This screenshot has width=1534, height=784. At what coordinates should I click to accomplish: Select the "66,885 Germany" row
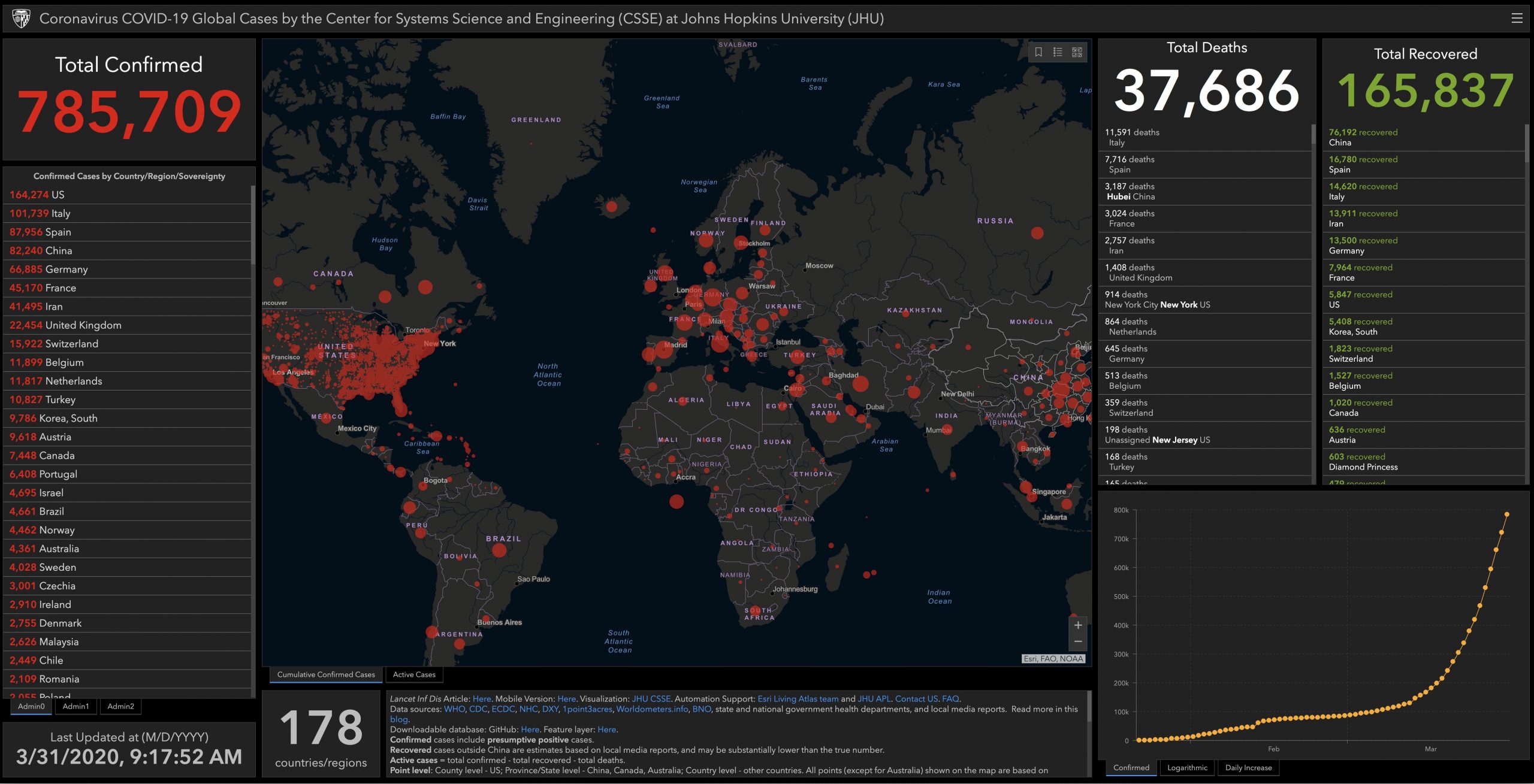[127, 269]
